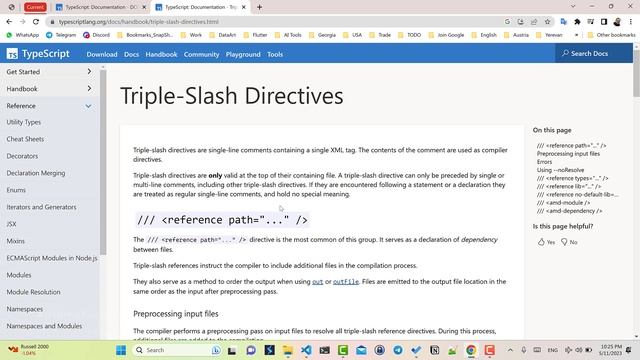Open Windows Start menu
640x360 pixels.
tap(121, 350)
